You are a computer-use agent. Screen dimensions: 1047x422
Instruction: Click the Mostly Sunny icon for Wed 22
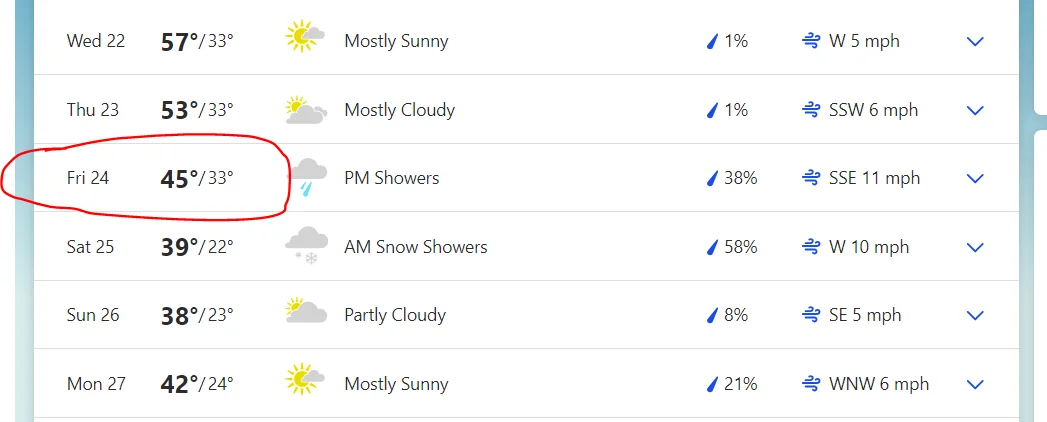click(x=305, y=36)
